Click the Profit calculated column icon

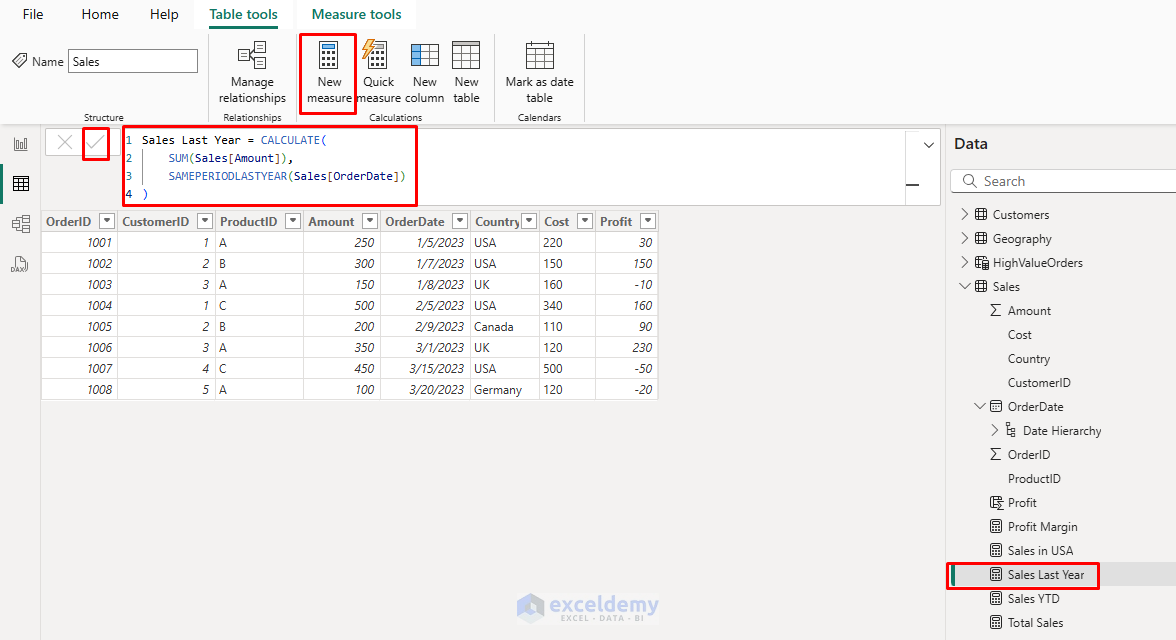(996, 503)
